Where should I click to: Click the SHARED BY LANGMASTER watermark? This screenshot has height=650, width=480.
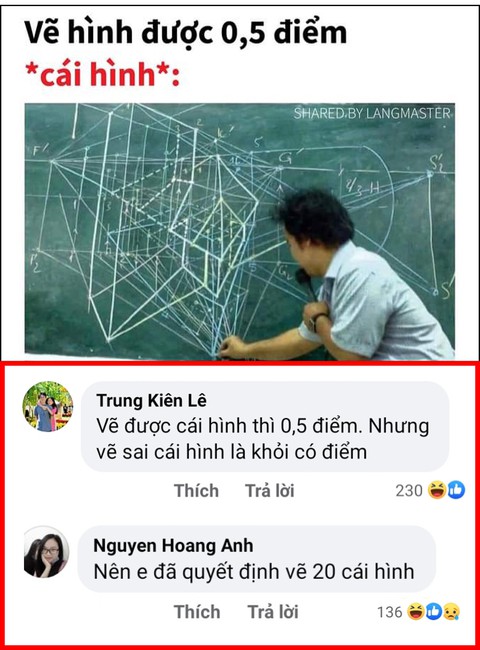click(x=372, y=113)
